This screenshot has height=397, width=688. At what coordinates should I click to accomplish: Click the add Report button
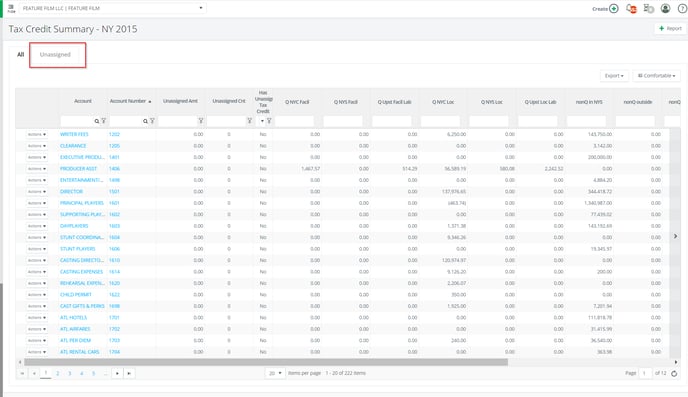pyautogui.click(x=670, y=29)
